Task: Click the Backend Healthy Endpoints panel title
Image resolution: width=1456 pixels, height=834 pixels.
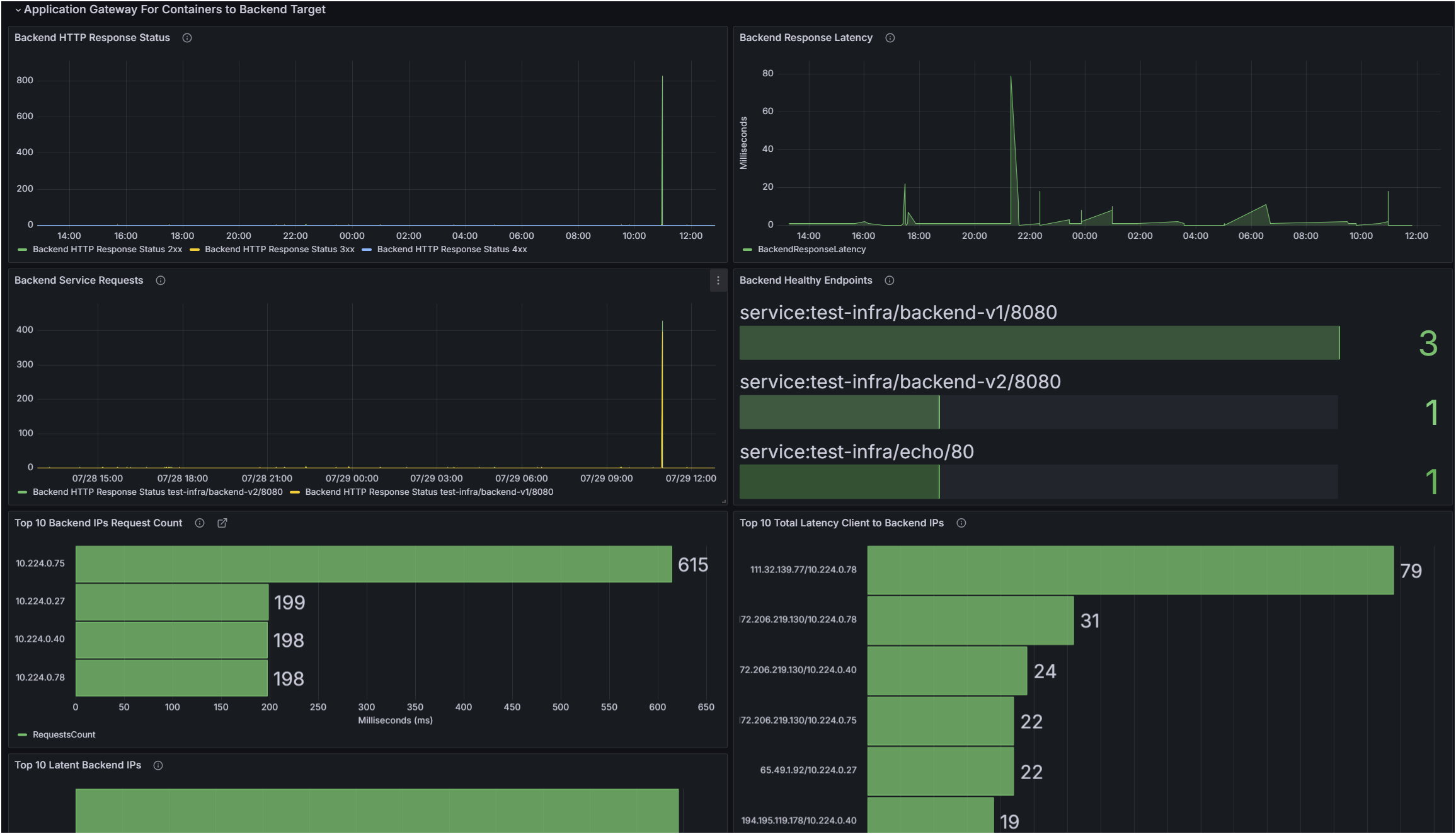Action: click(805, 281)
